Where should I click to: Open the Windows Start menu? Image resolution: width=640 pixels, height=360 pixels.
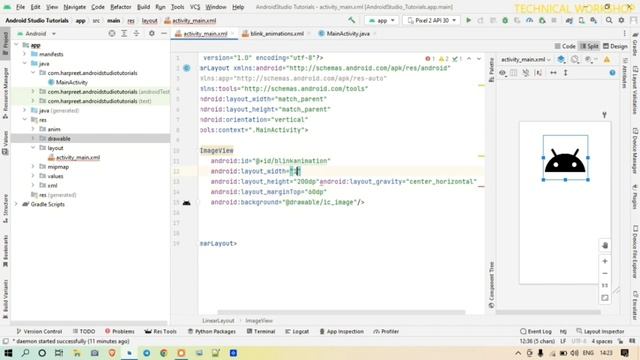point(8,353)
